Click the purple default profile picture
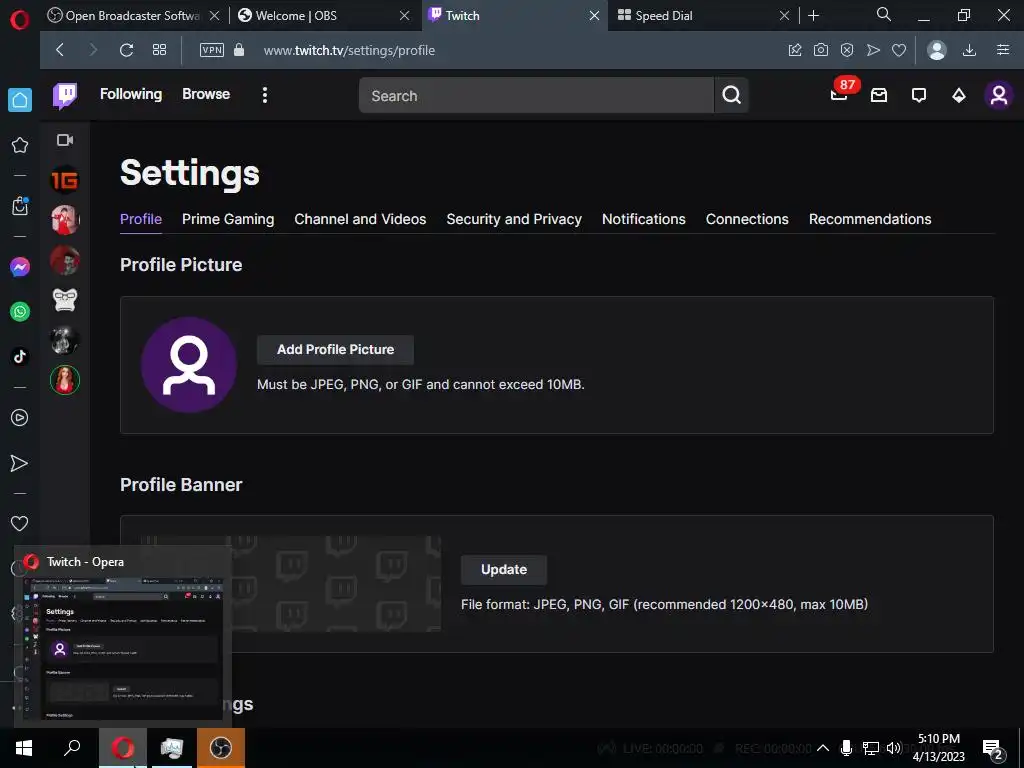Screen dimensions: 1024x768 click(189, 364)
